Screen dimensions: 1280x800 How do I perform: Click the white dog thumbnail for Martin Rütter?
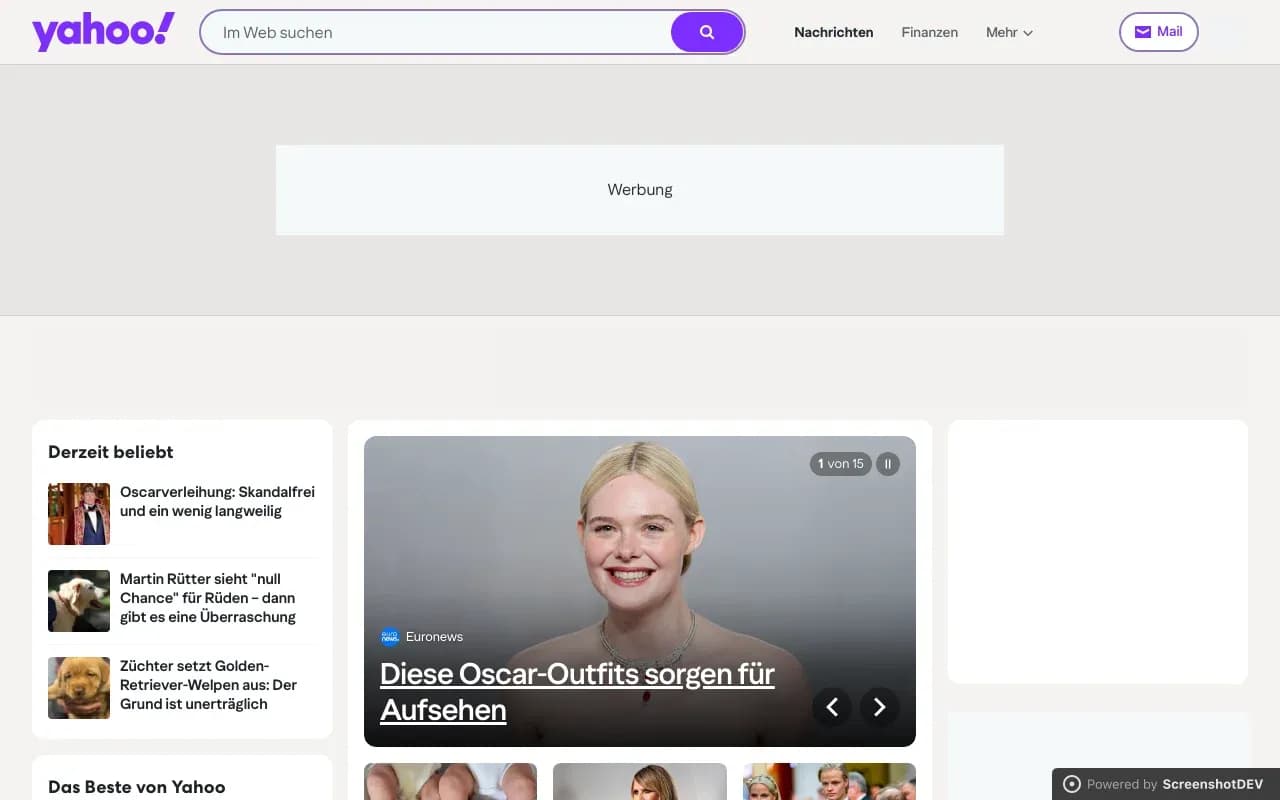[79, 601]
